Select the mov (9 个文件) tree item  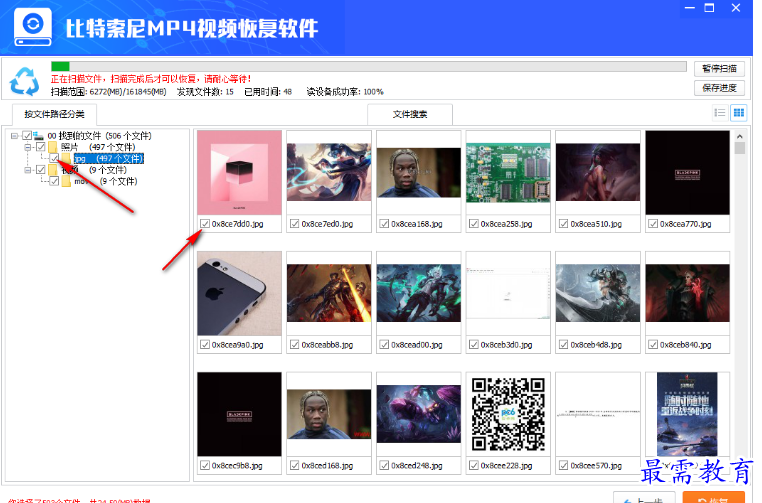(105, 181)
